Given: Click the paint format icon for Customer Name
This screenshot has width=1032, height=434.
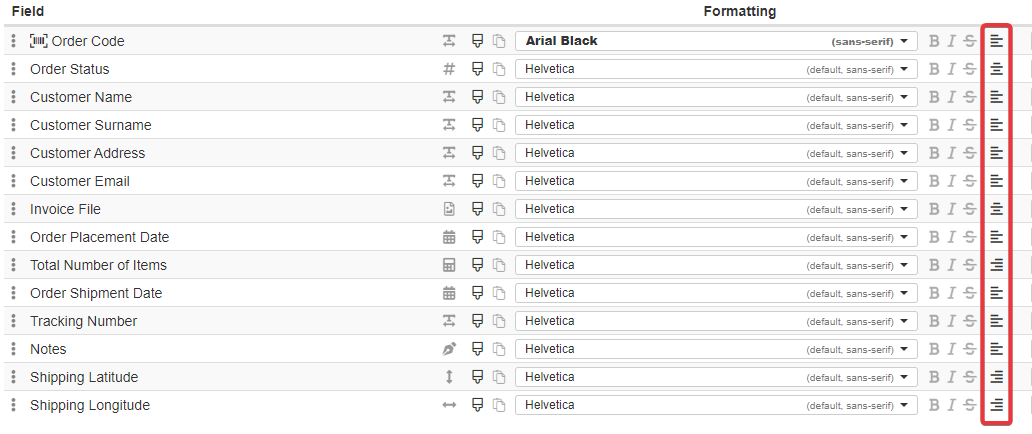Looking at the screenshot, I should tap(477, 97).
